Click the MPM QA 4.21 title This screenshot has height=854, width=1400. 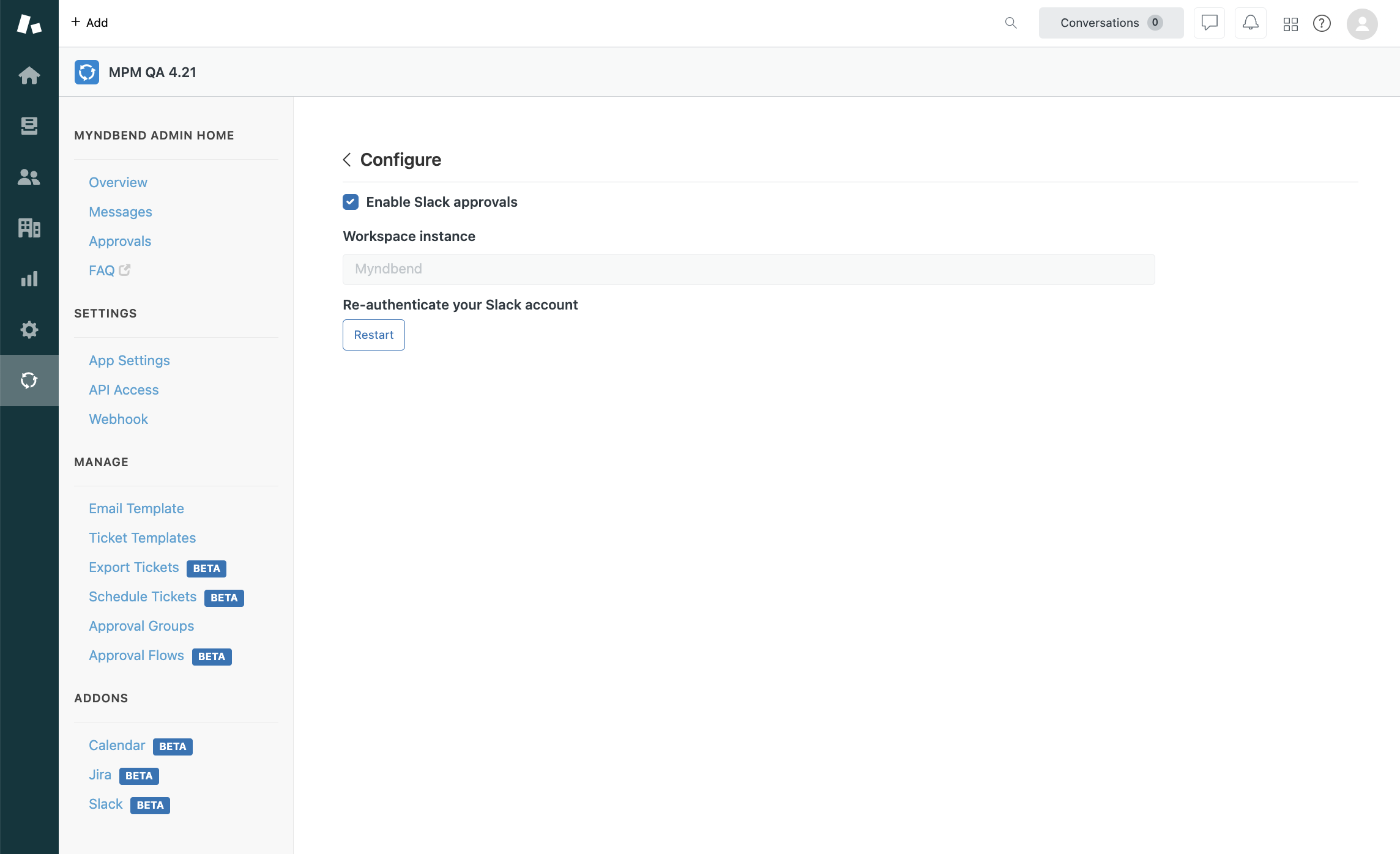[152, 72]
